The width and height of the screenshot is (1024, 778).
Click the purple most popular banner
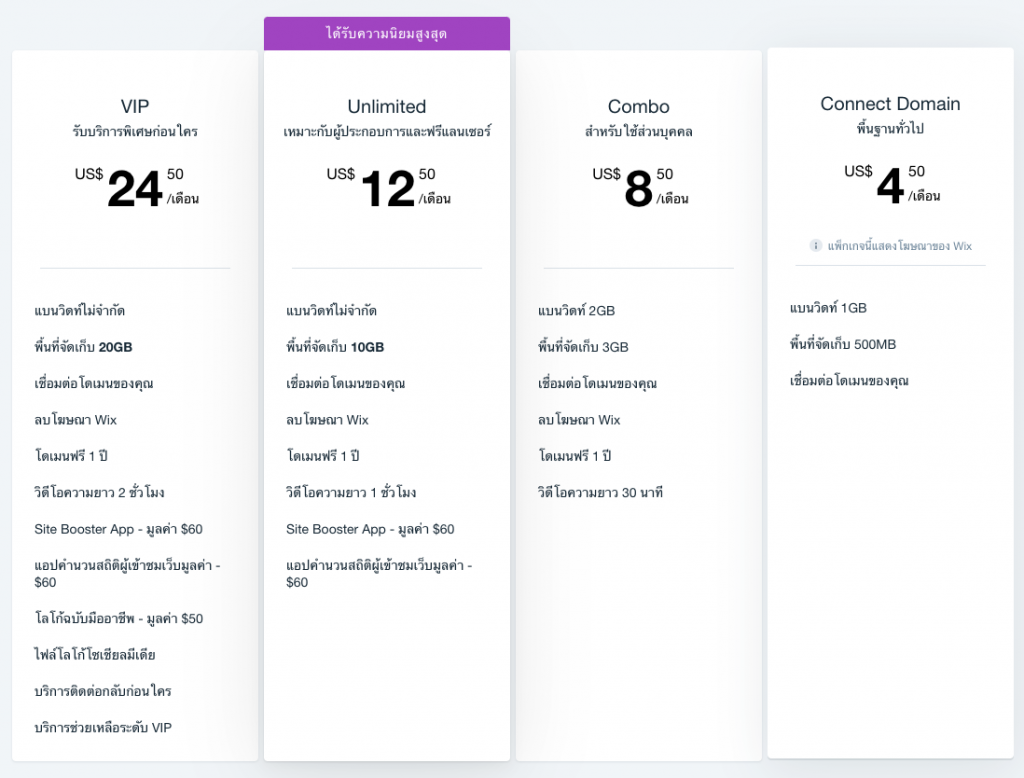tap(387, 33)
